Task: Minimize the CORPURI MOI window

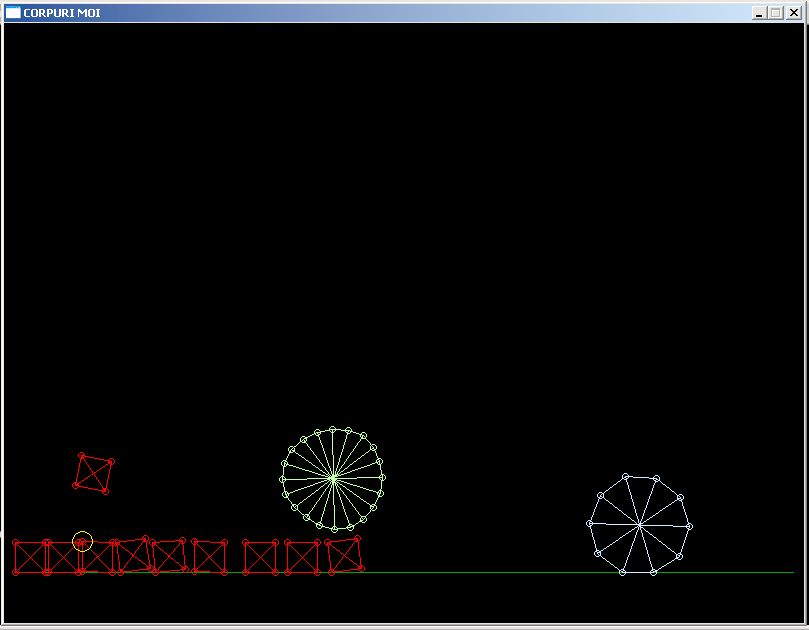Action: tap(758, 13)
